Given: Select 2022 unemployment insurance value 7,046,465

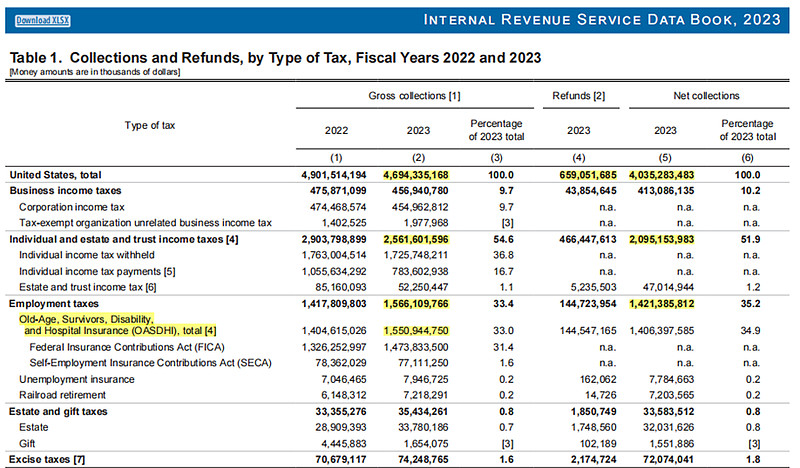Looking at the screenshot, I should click(344, 379).
